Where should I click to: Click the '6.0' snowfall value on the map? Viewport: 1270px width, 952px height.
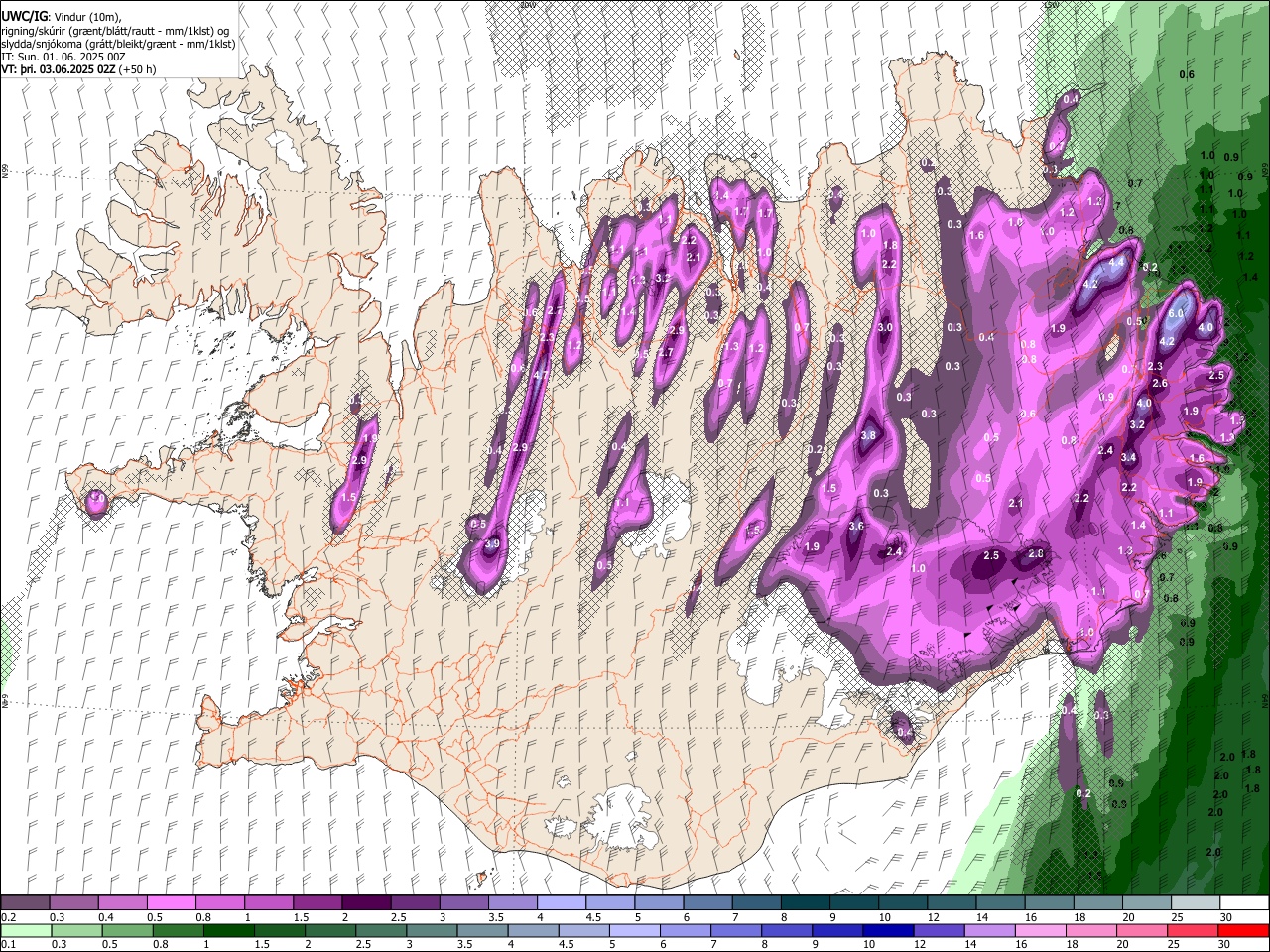point(1177,313)
